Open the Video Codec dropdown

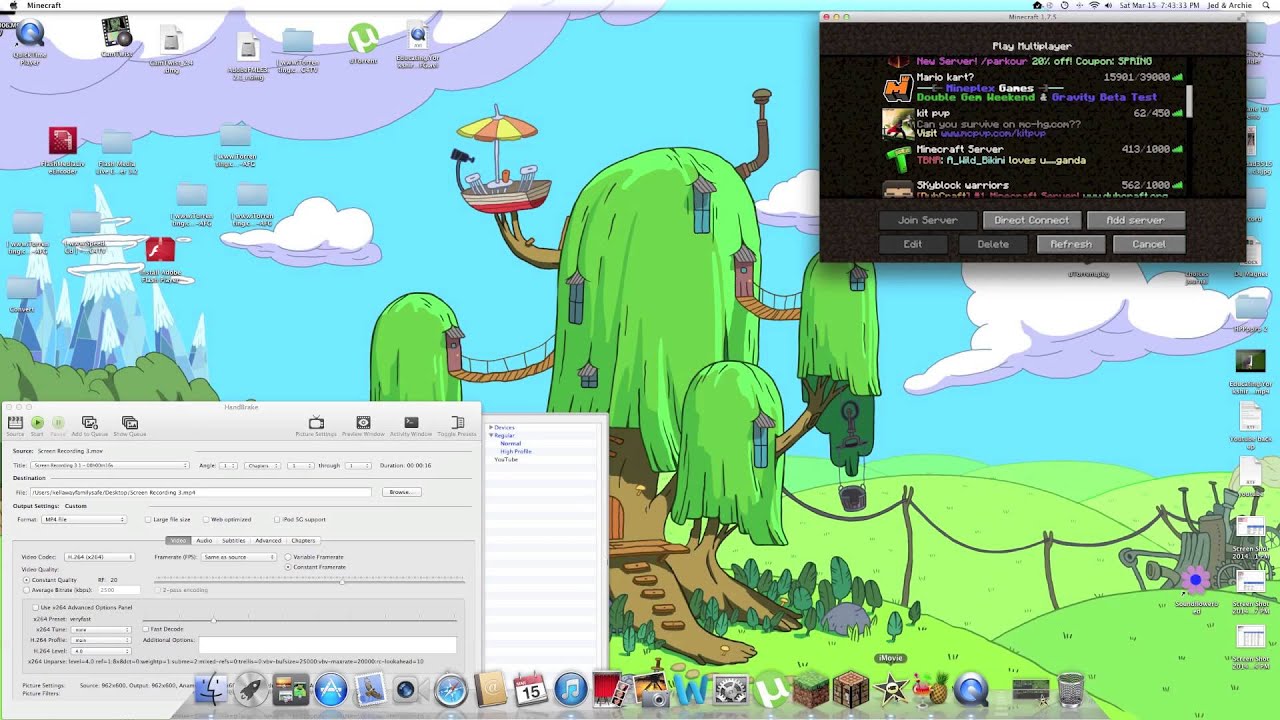tap(99, 557)
